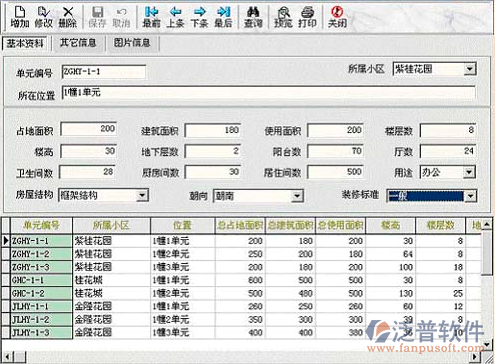Open the 查询 (Search) binoculars icon

253,17
